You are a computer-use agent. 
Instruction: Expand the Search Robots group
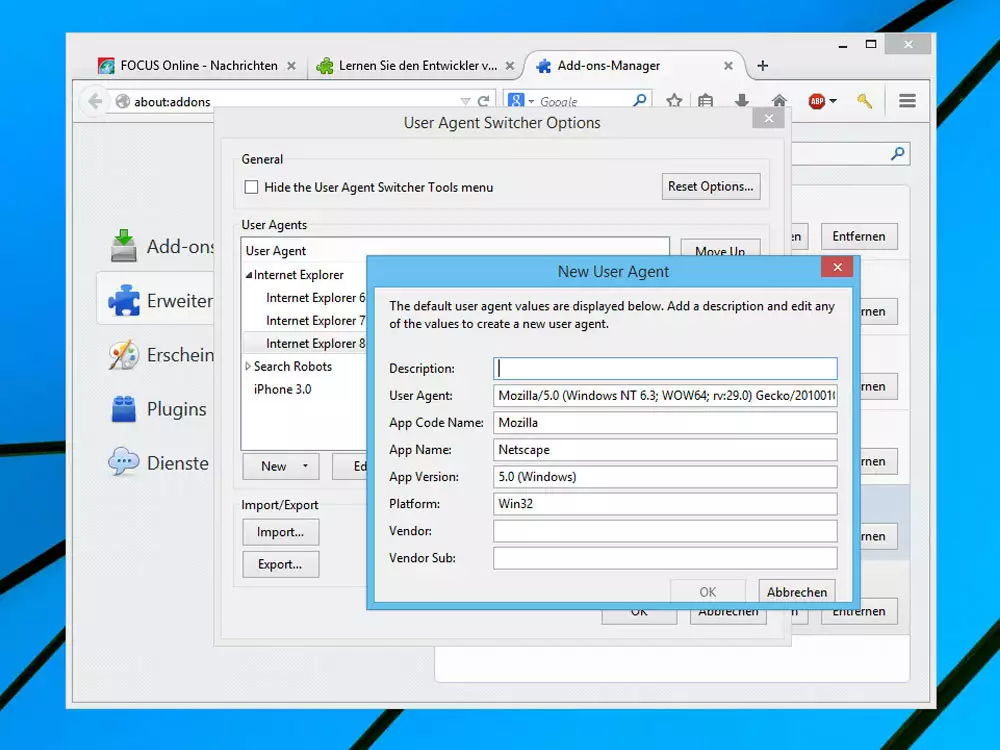pos(249,367)
